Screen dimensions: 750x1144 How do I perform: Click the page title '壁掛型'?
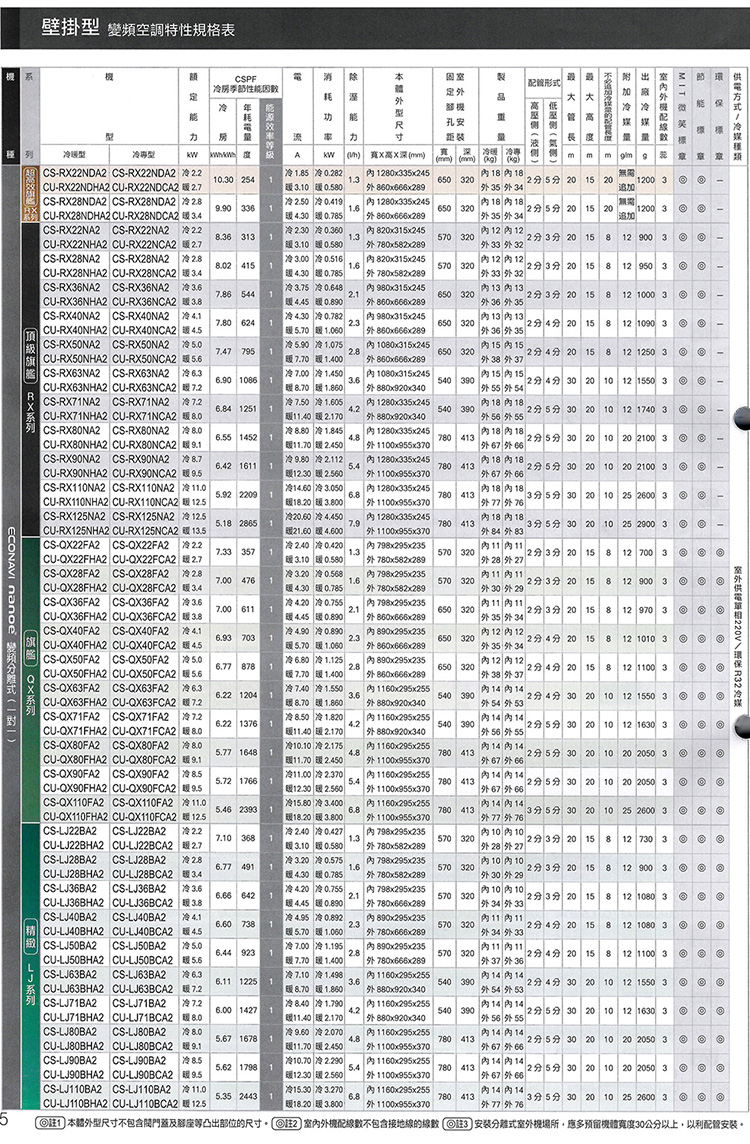tap(70, 28)
